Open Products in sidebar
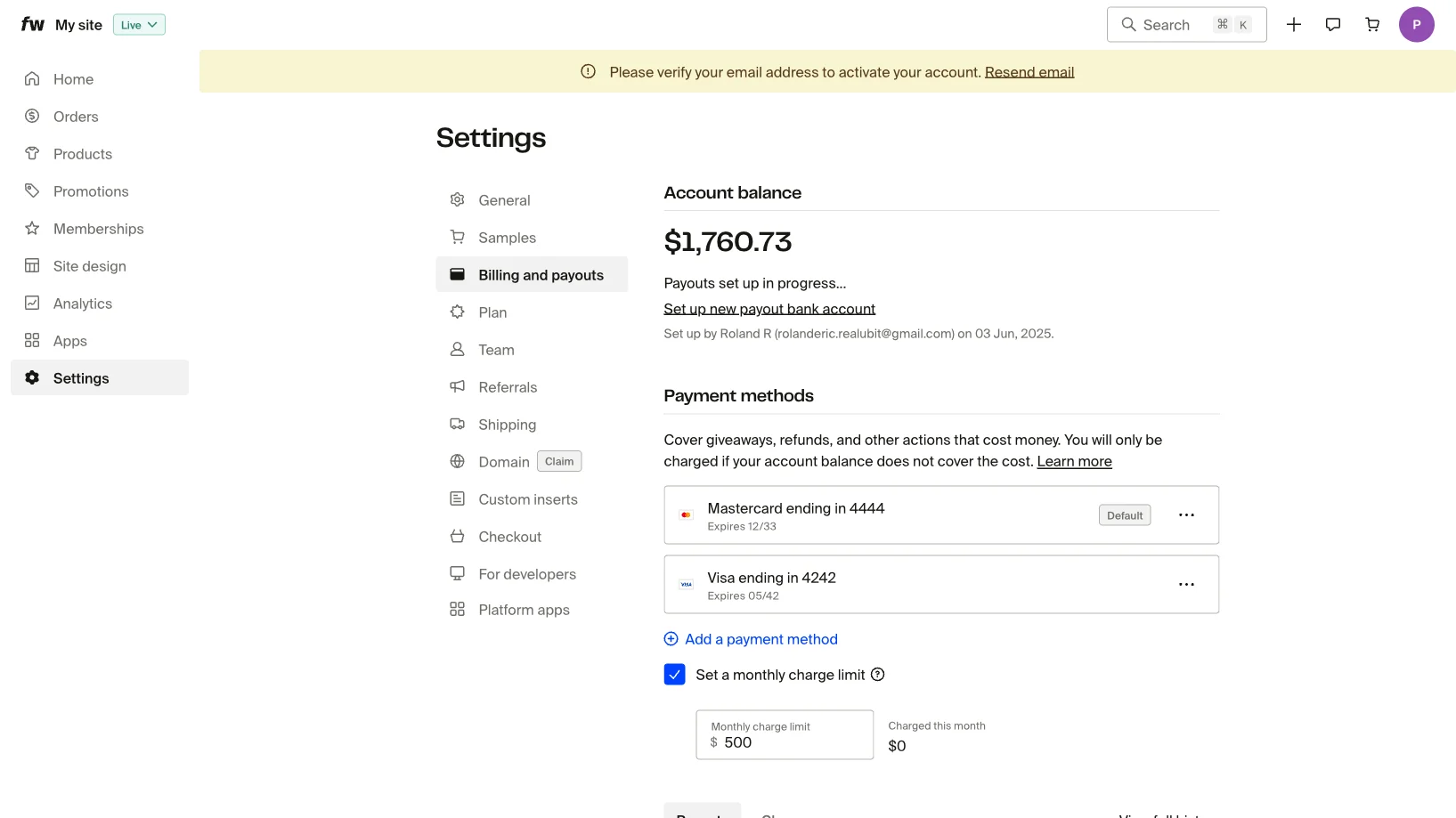Image resolution: width=1456 pixels, height=818 pixels. (100, 154)
